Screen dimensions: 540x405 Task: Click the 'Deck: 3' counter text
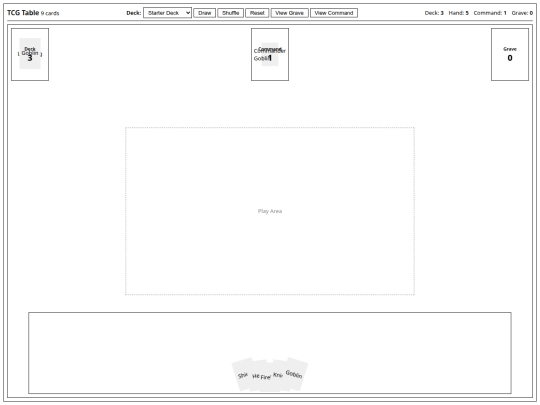point(434,13)
